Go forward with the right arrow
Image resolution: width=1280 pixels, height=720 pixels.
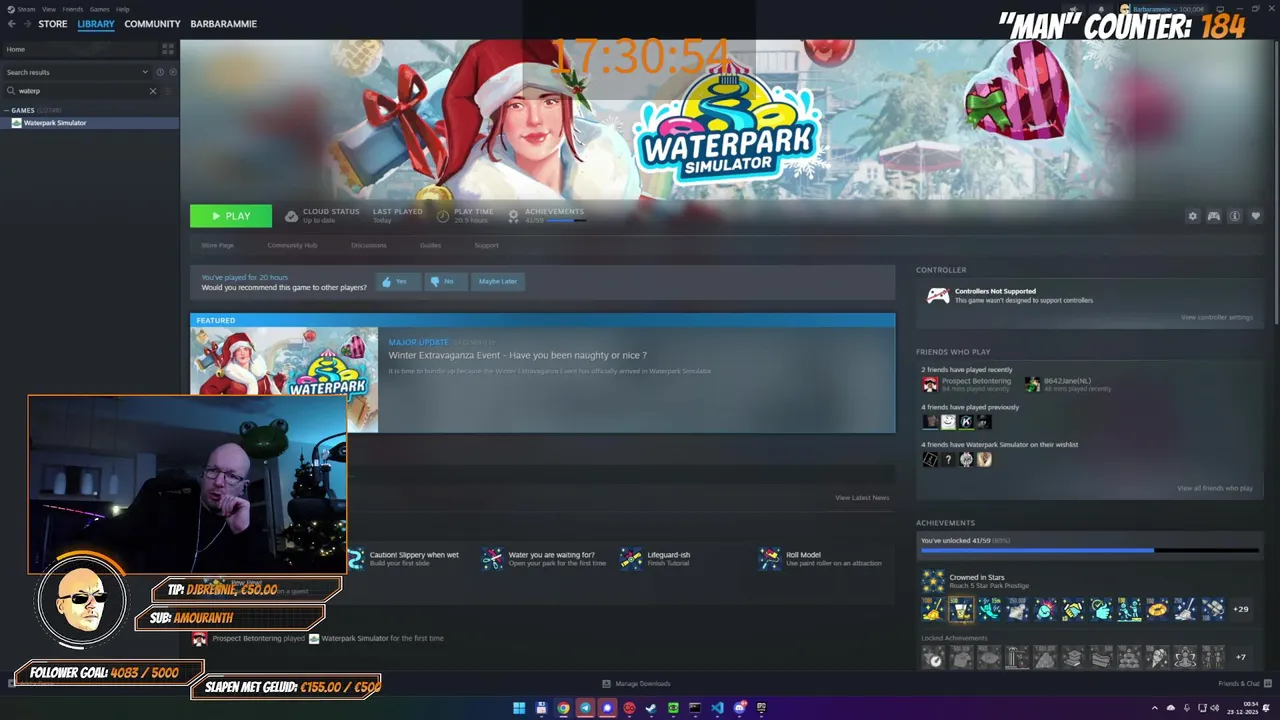(27, 24)
